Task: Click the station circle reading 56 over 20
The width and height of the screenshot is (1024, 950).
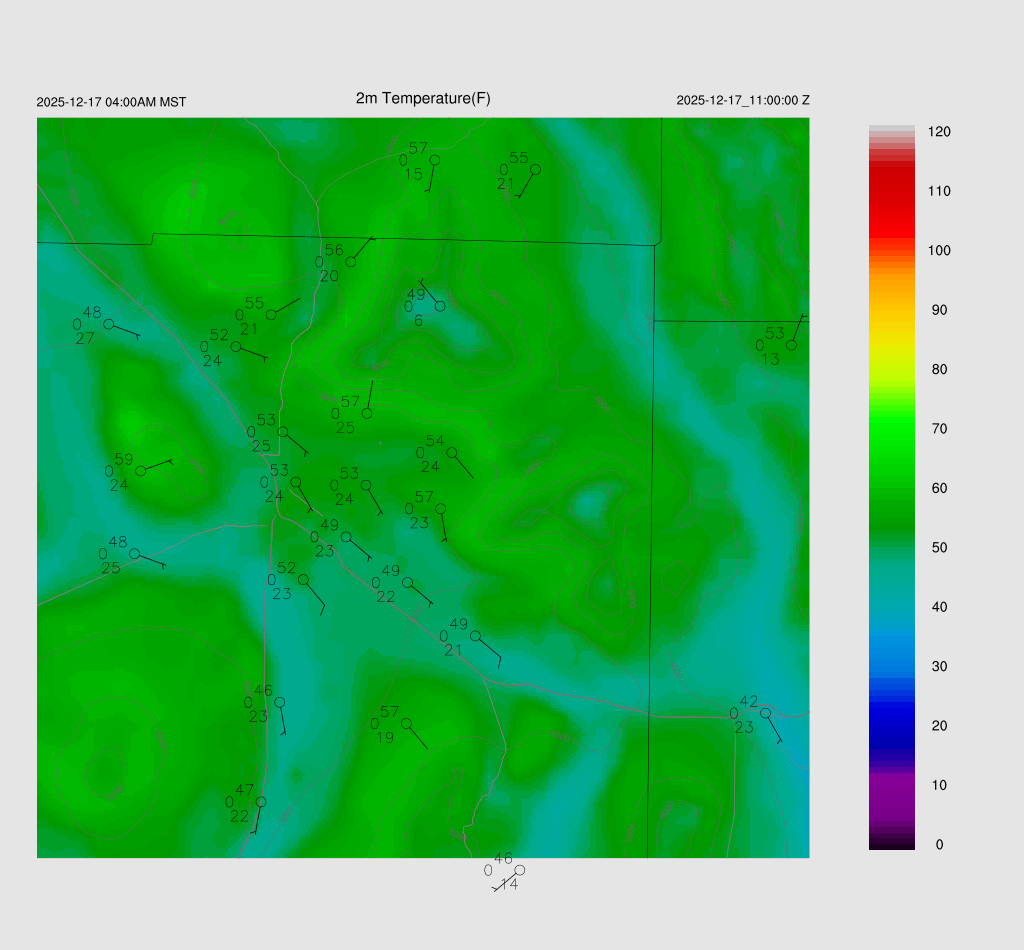Action: [x=351, y=262]
